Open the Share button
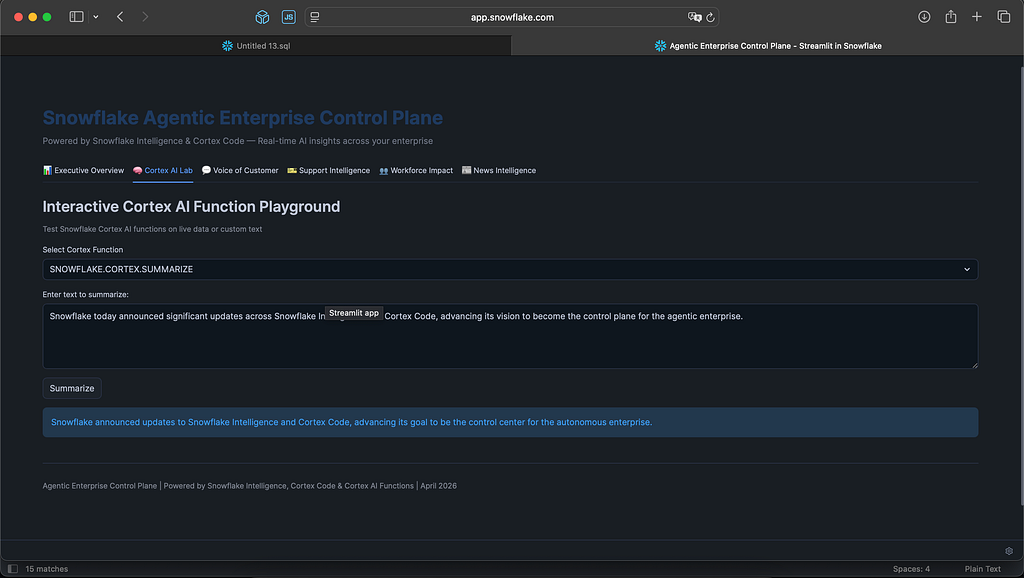Image resolution: width=1024 pixels, height=578 pixels. coord(951,17)
